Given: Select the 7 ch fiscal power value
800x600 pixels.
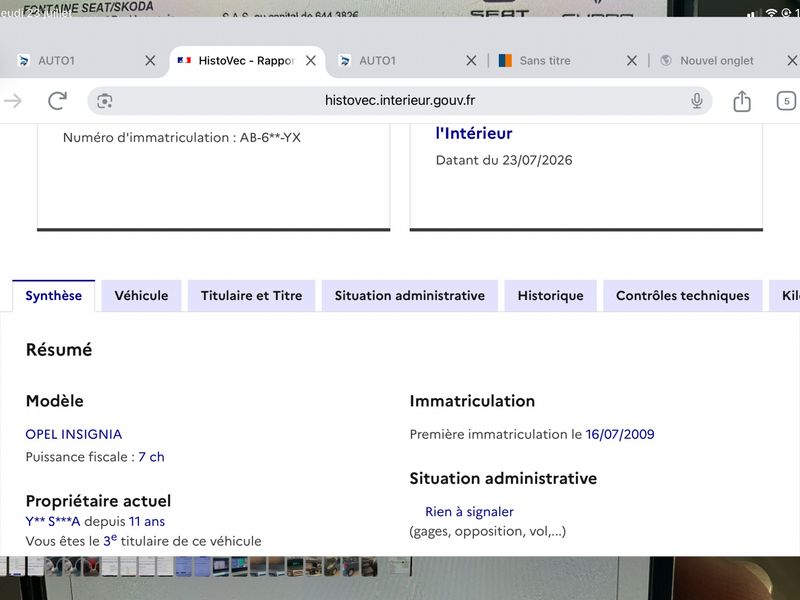Looking at the screenshot, I should click(152, 457).
